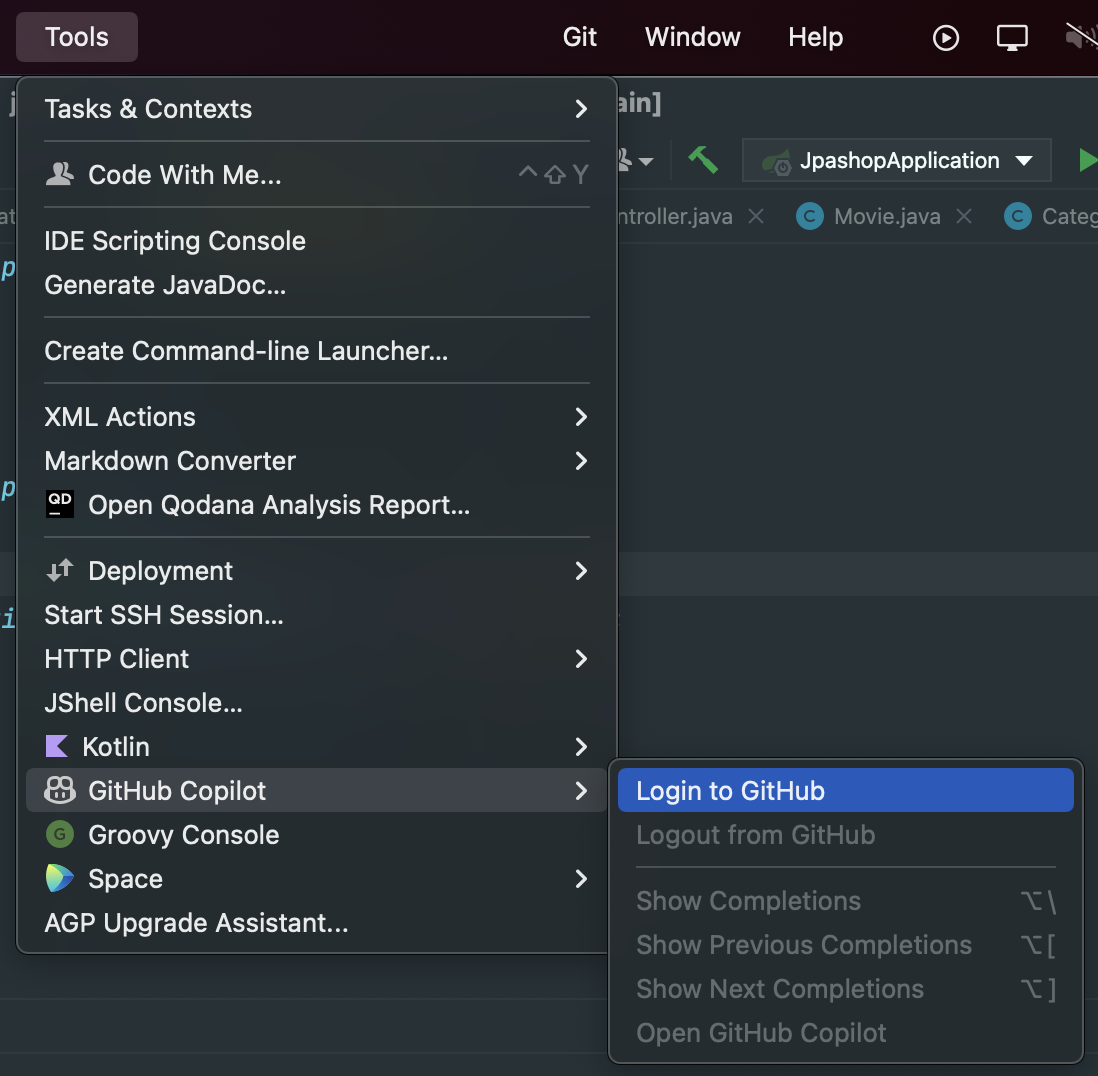Close the ...ntroller.java tab
The width and height of the screenshot is (1098, 1076).
tap(756, 216)
